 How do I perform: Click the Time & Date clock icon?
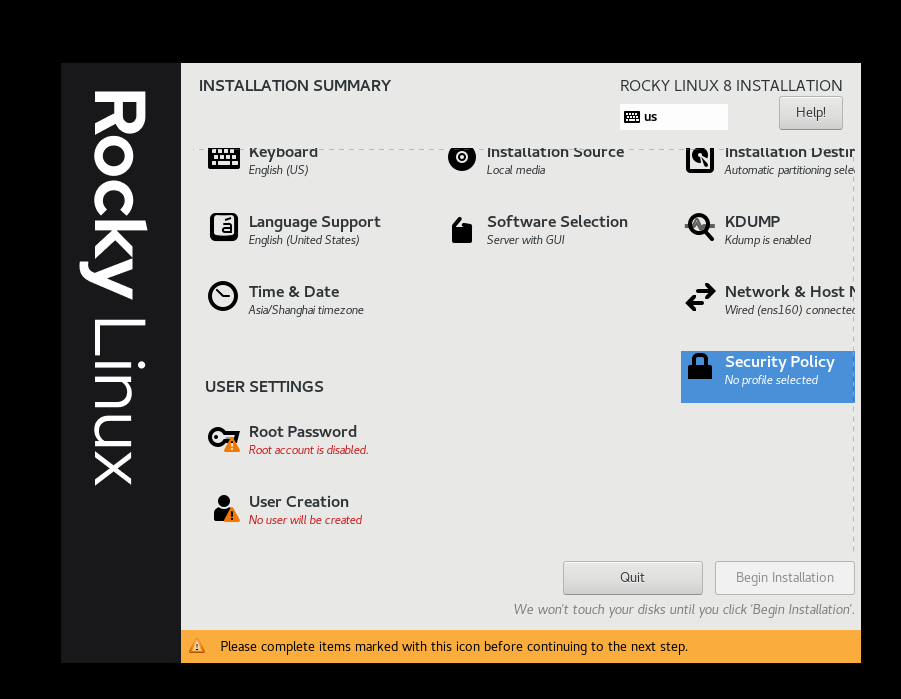pos(223,296)
